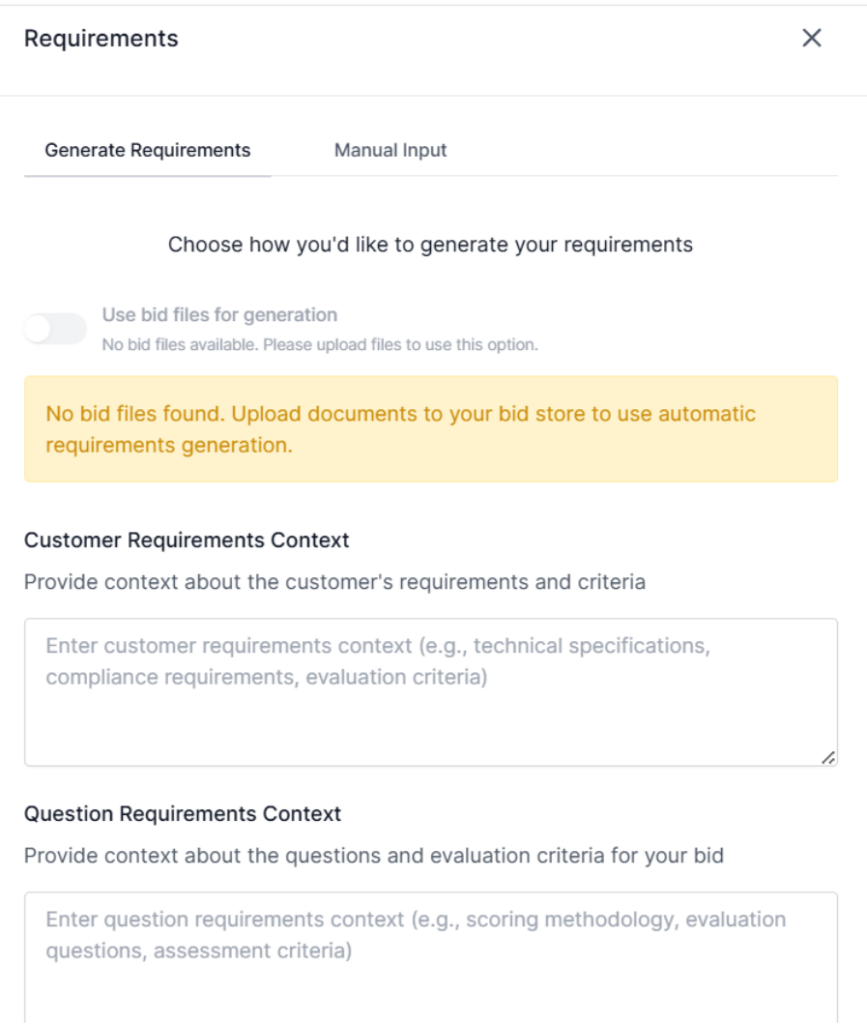This screenshot has width=867, height=1024.
Task: Click the underline indicator beneath Generate Requirements
Action: [147, 176]
